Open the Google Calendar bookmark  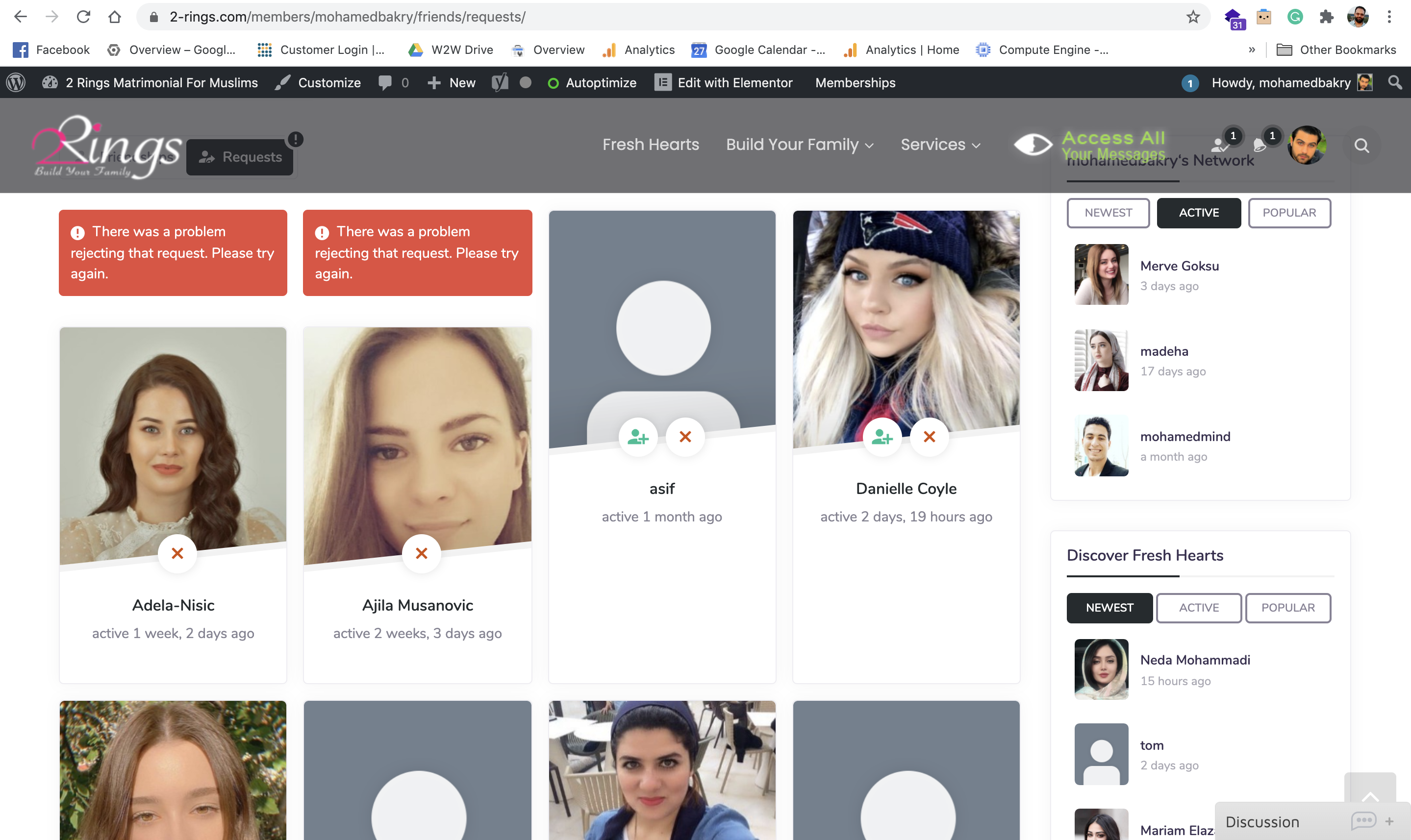point(758,50)
